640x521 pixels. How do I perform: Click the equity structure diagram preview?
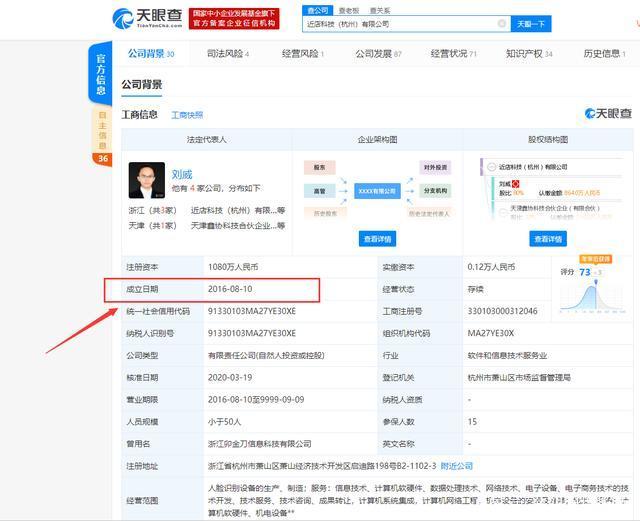click(x=548, y=192)
